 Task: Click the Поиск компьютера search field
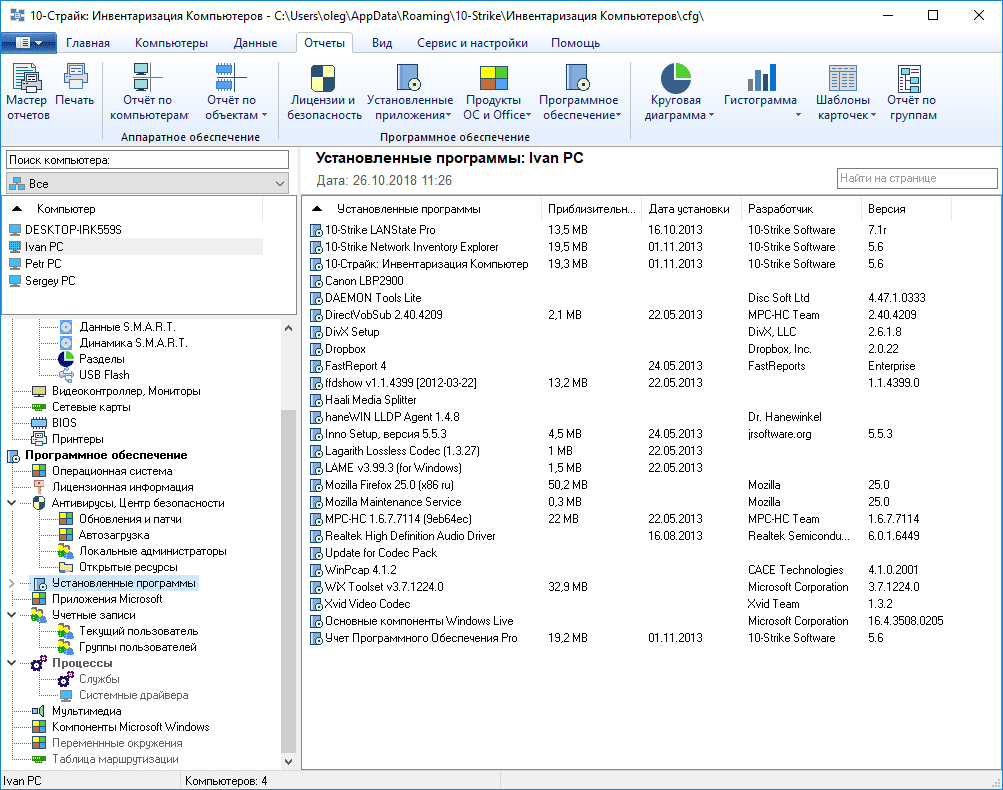(148, 160)
